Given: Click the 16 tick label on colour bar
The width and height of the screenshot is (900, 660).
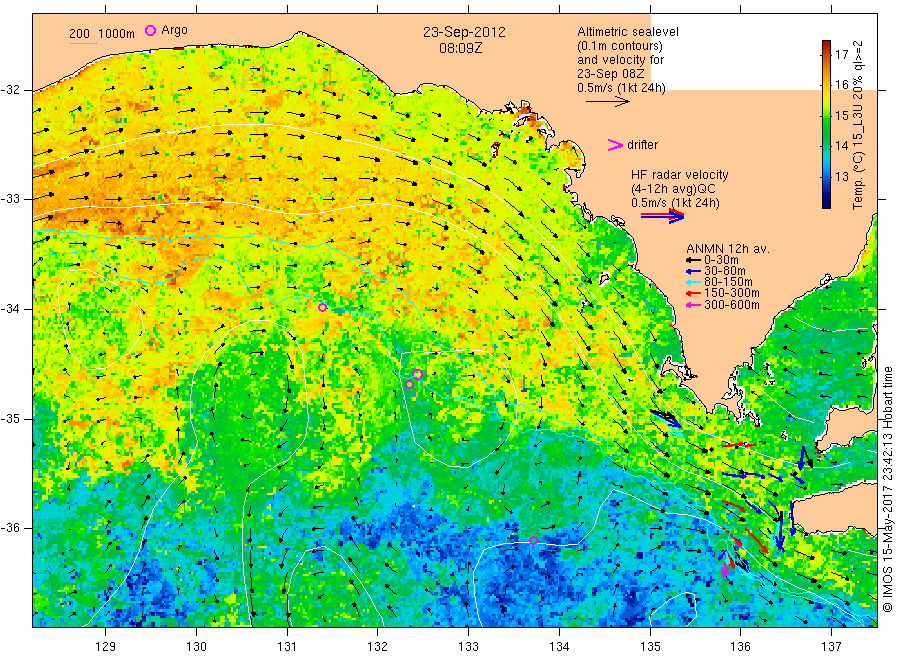Looking at the screenshot, I should [x=841, y=85].
